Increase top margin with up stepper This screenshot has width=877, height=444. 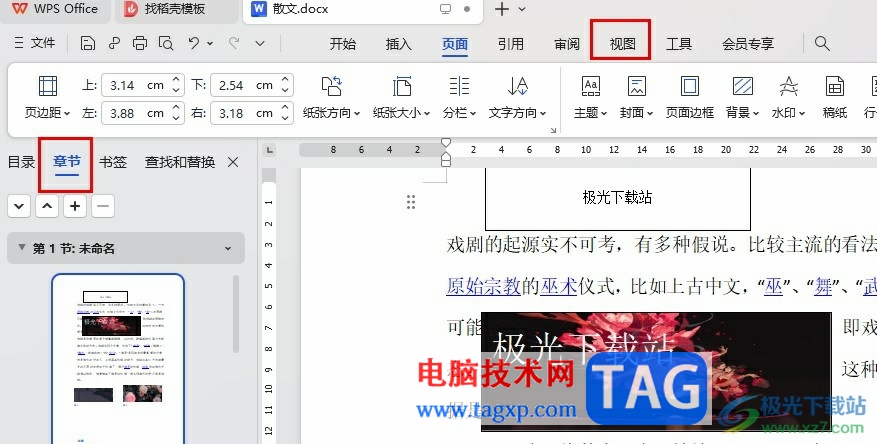pyautogui.click(x=176, y=79)
